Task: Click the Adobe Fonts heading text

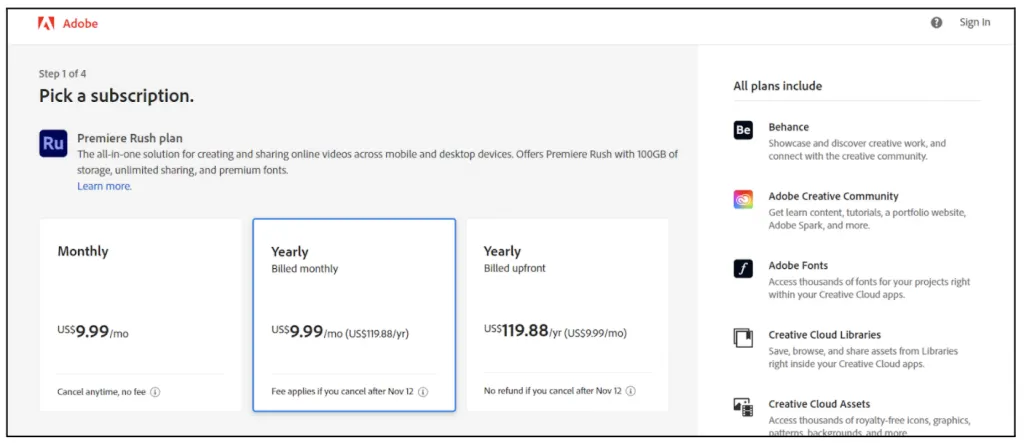Action: [x=798, y=265]
